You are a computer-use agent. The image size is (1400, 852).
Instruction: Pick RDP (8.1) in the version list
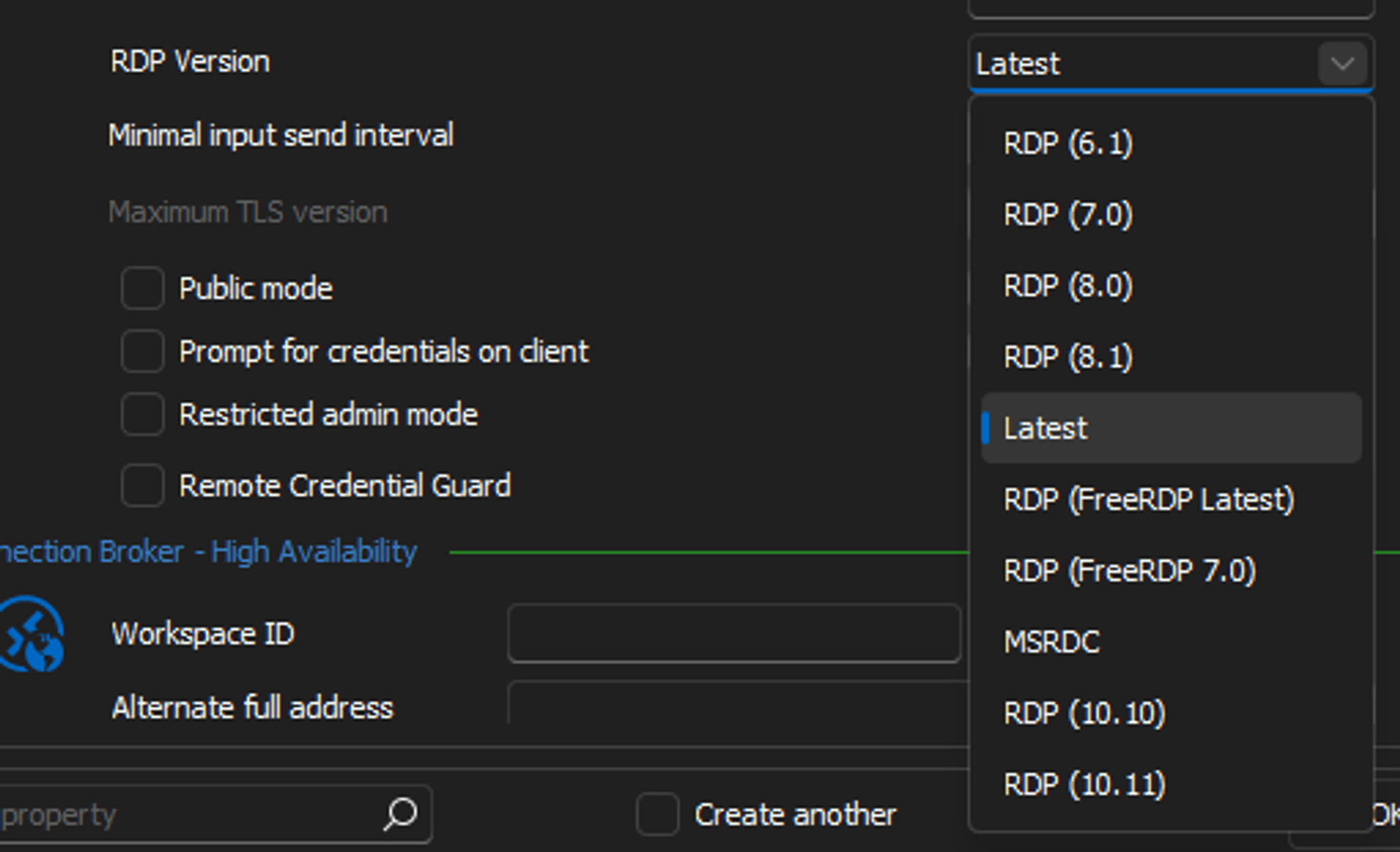point(1067,357)
